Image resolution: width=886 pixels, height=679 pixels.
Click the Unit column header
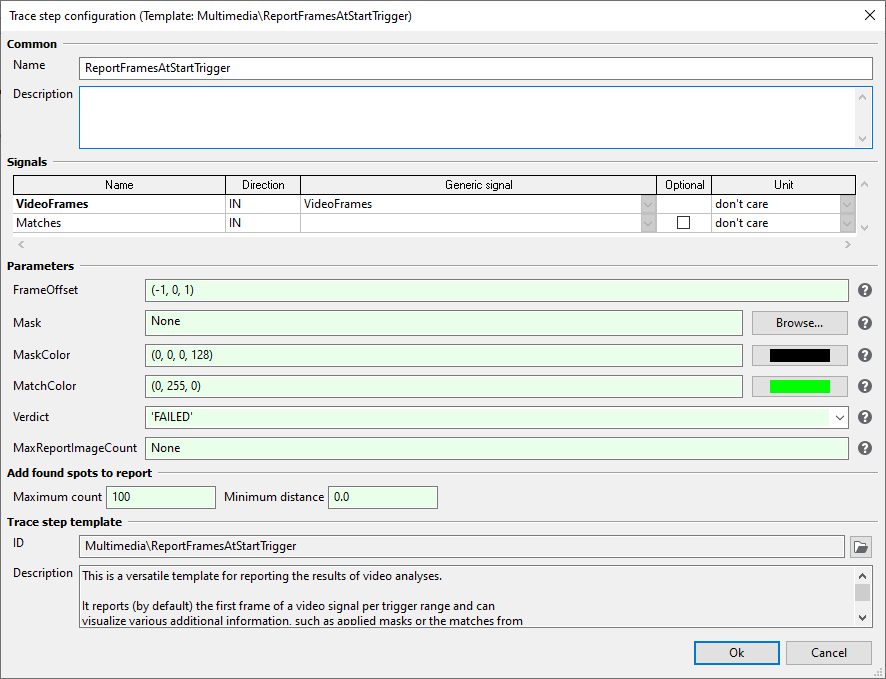[783, 185]
